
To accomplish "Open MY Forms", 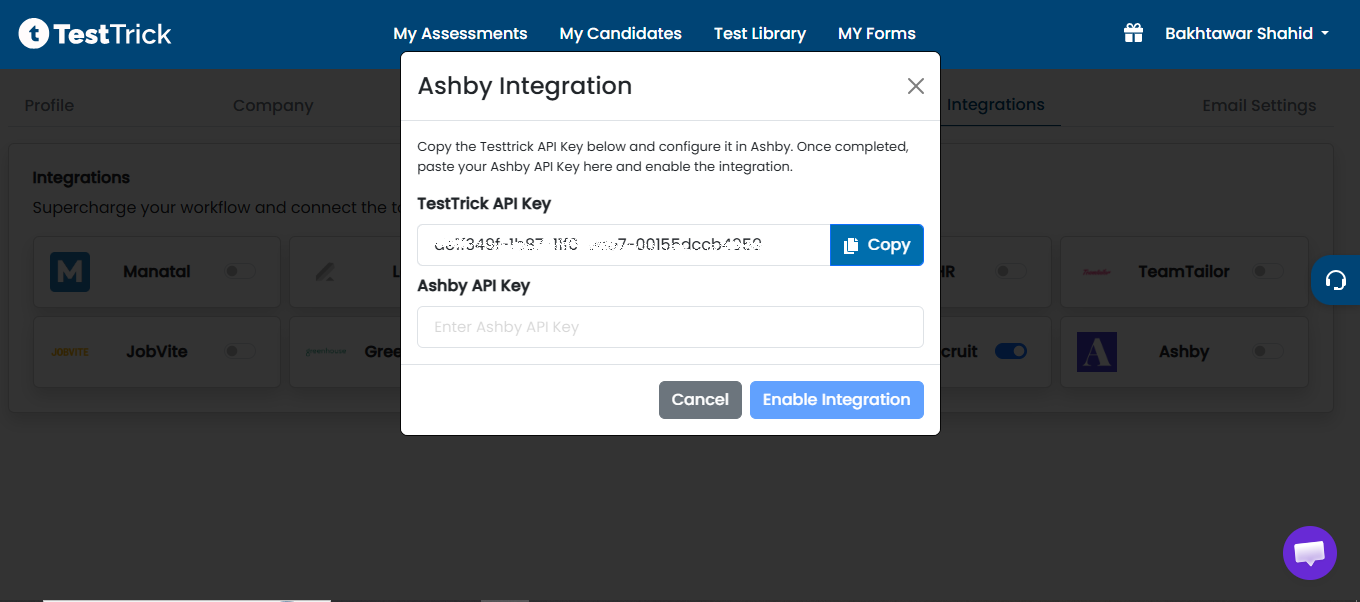I will tap(877, 34).
